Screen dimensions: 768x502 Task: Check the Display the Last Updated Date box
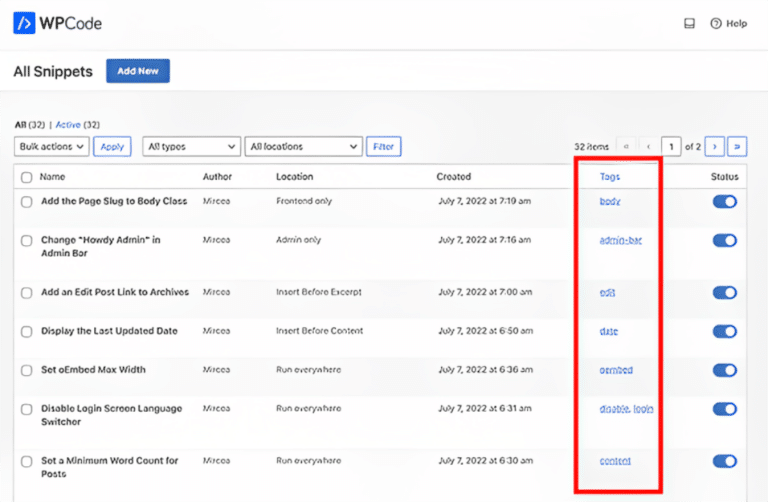[x=26, y=331]
